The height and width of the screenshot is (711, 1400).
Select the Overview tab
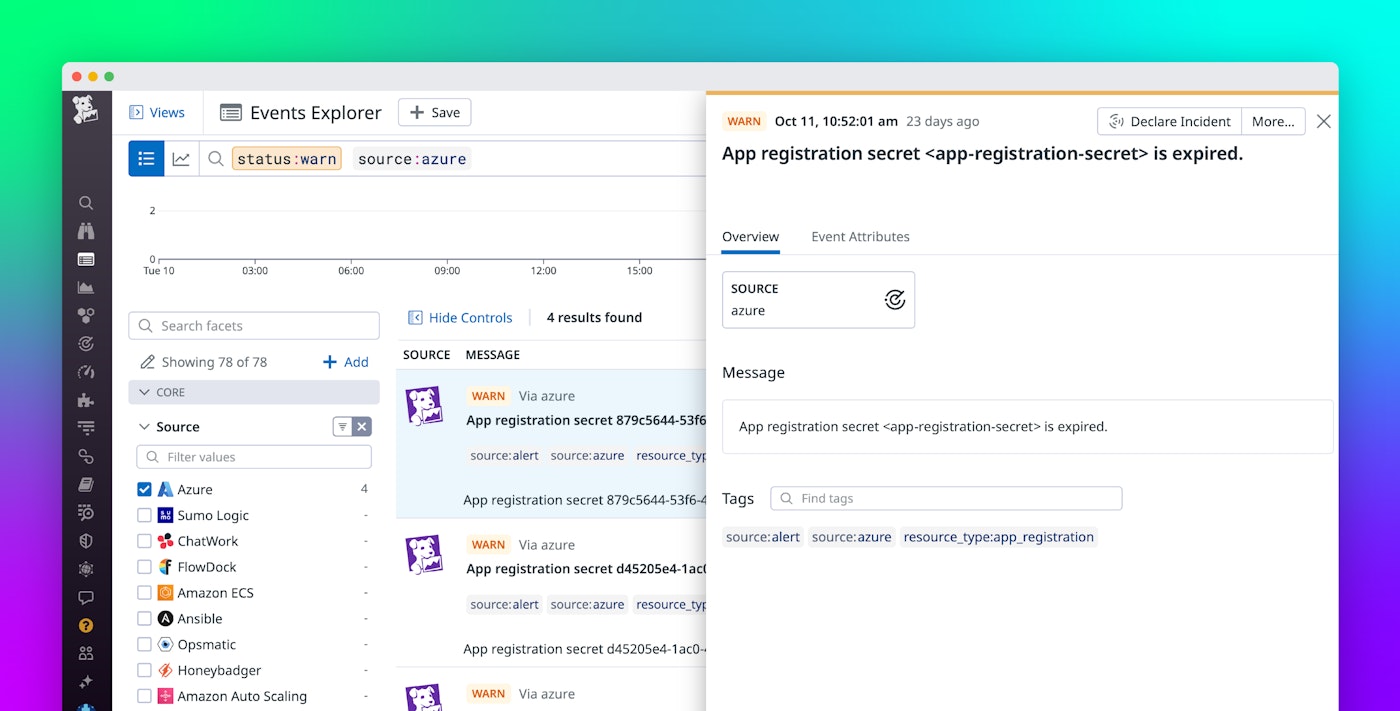pyautogui.click(x=750, y=237)
